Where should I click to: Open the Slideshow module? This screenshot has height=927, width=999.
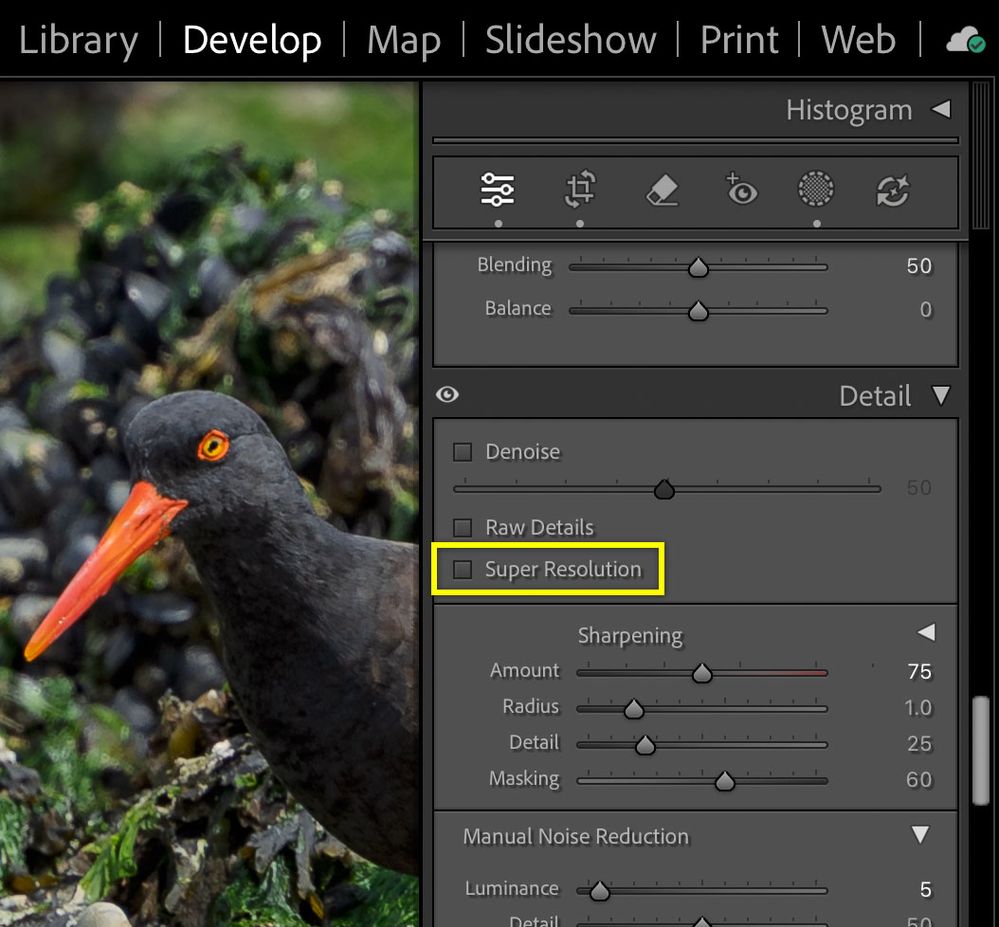[570, 39]
